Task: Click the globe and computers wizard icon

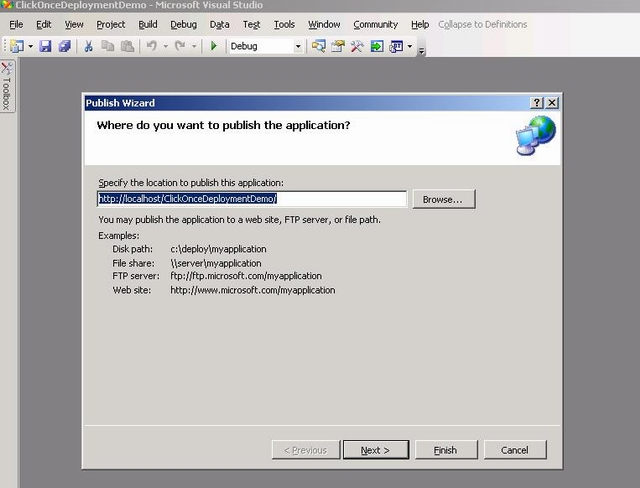Action: tap(536, 136)
